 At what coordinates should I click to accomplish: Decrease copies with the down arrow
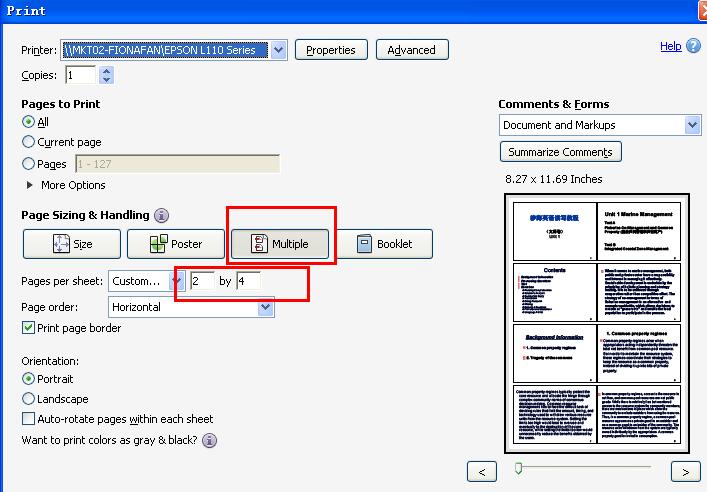pos(106,79)
